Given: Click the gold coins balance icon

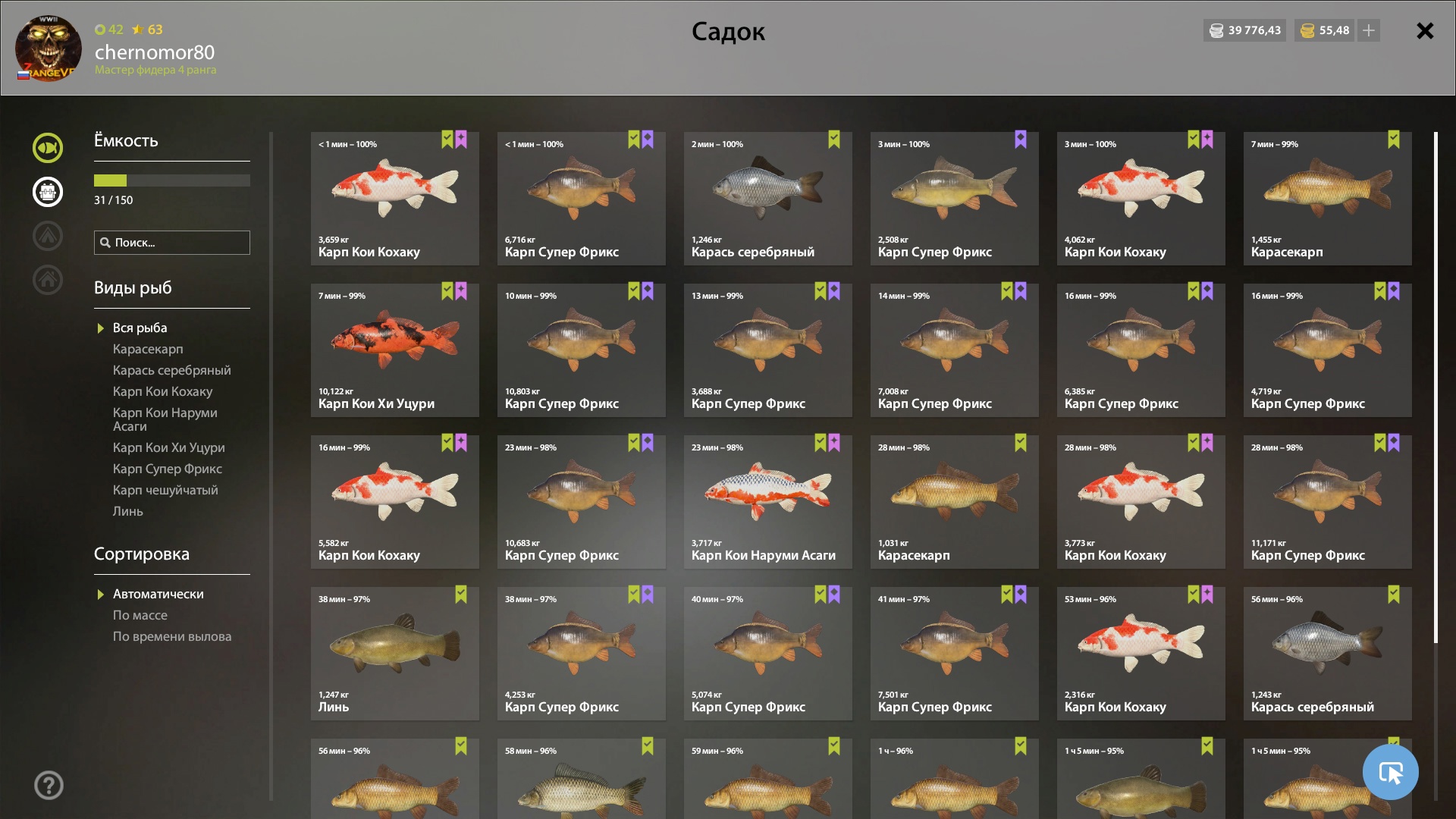Looking at the screenshot, I should (x=1307, y=30).
